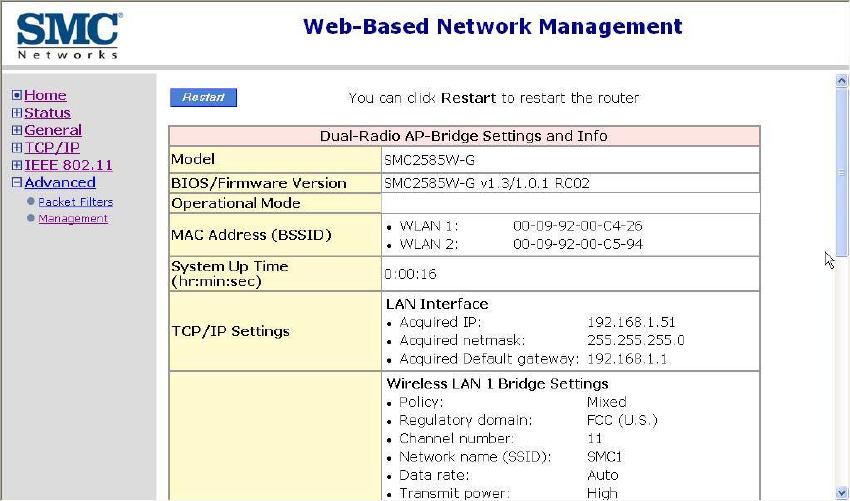This screenshot has width=850, height=501.
Task: Click the Home tree icon
Action: [x=17, y=95]
